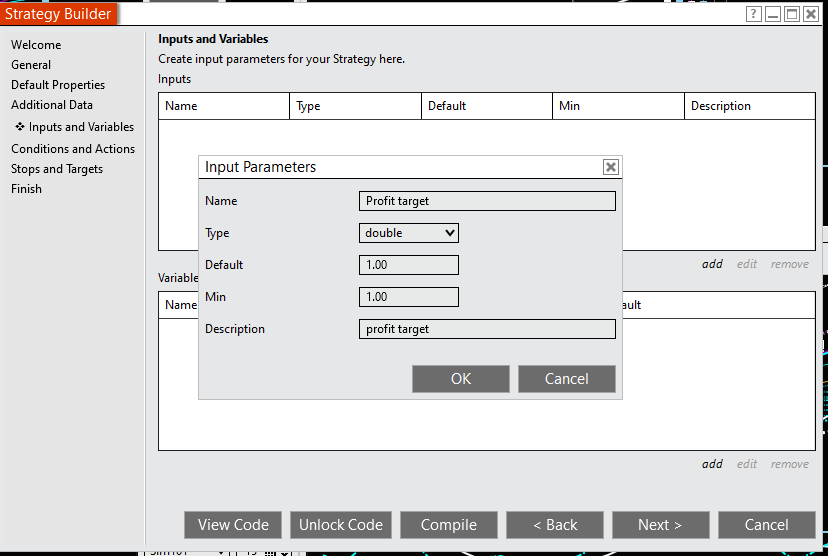Click the Description field reading profit target
This screenshot has height=556, width=828.
[487, 329]
